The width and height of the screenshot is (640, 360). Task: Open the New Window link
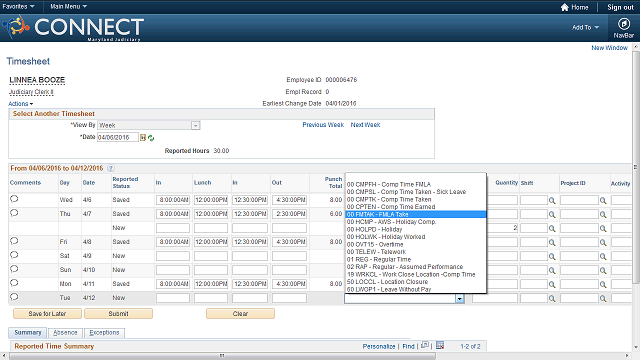coord(609,48)
